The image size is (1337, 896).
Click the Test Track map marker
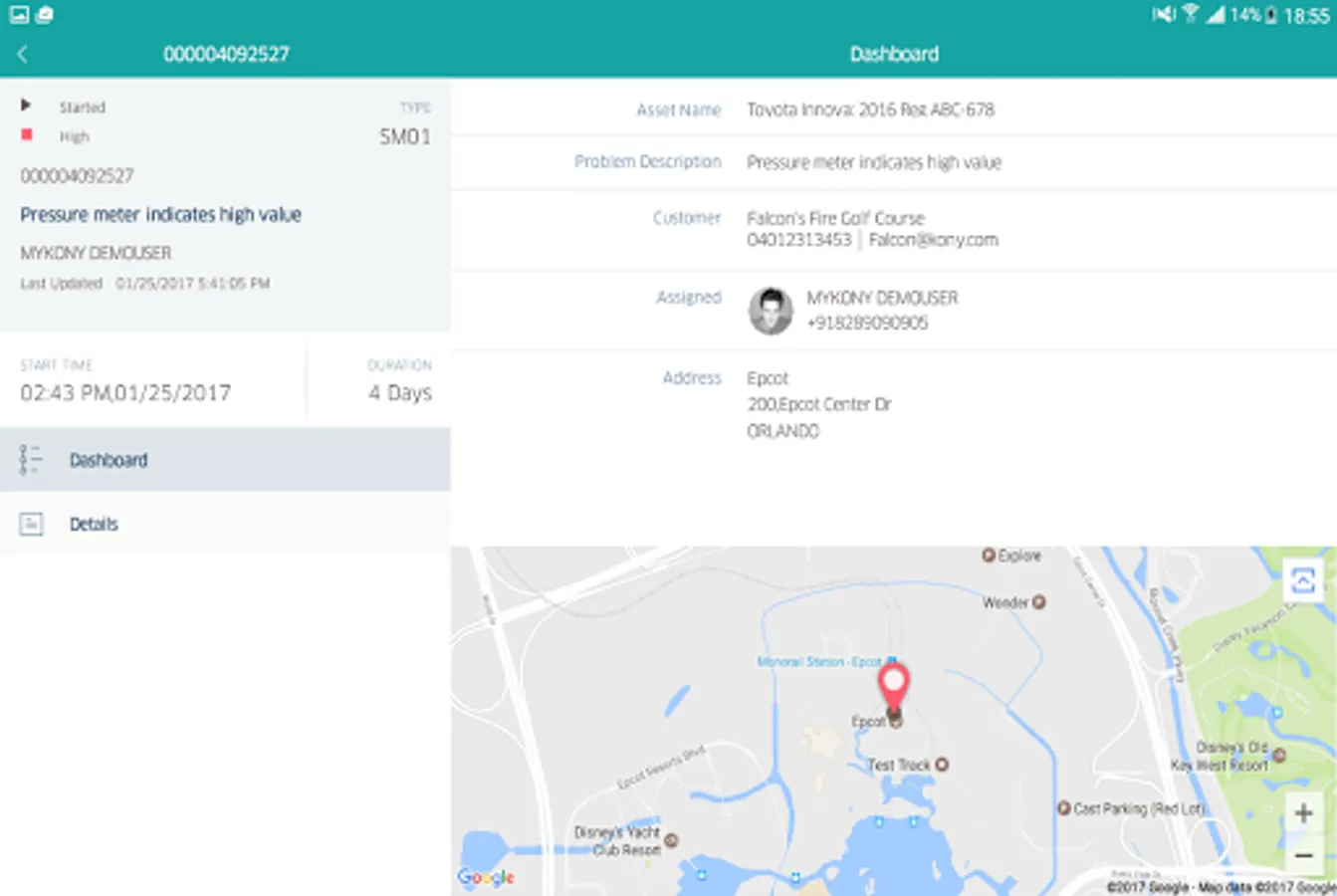click(x=942, y=765)
